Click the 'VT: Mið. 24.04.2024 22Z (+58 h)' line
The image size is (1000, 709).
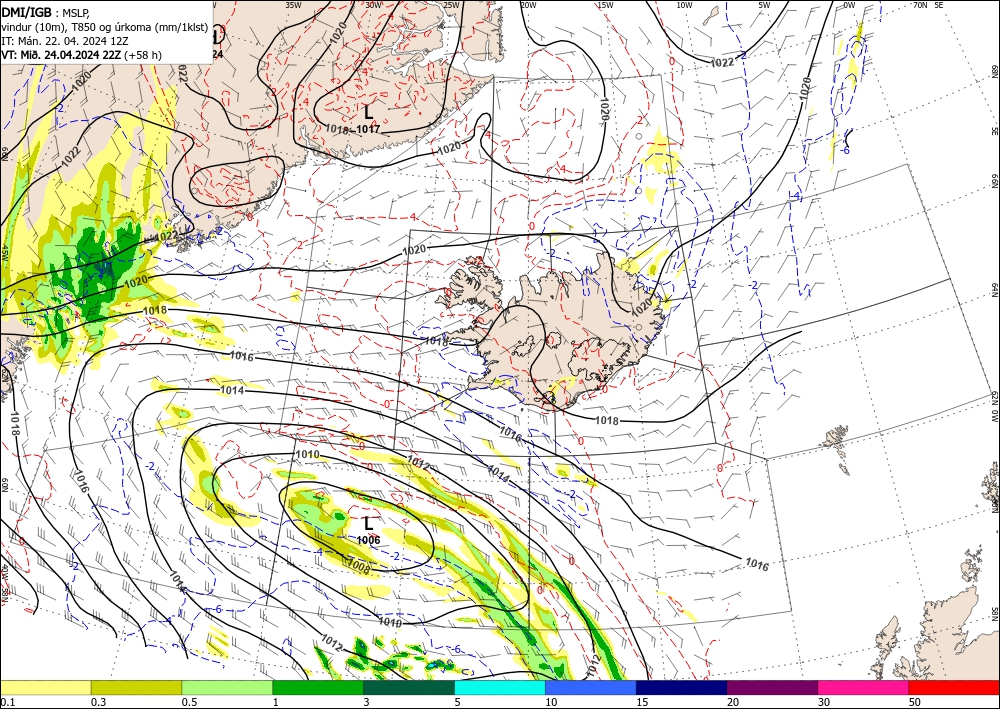[82, 55]
